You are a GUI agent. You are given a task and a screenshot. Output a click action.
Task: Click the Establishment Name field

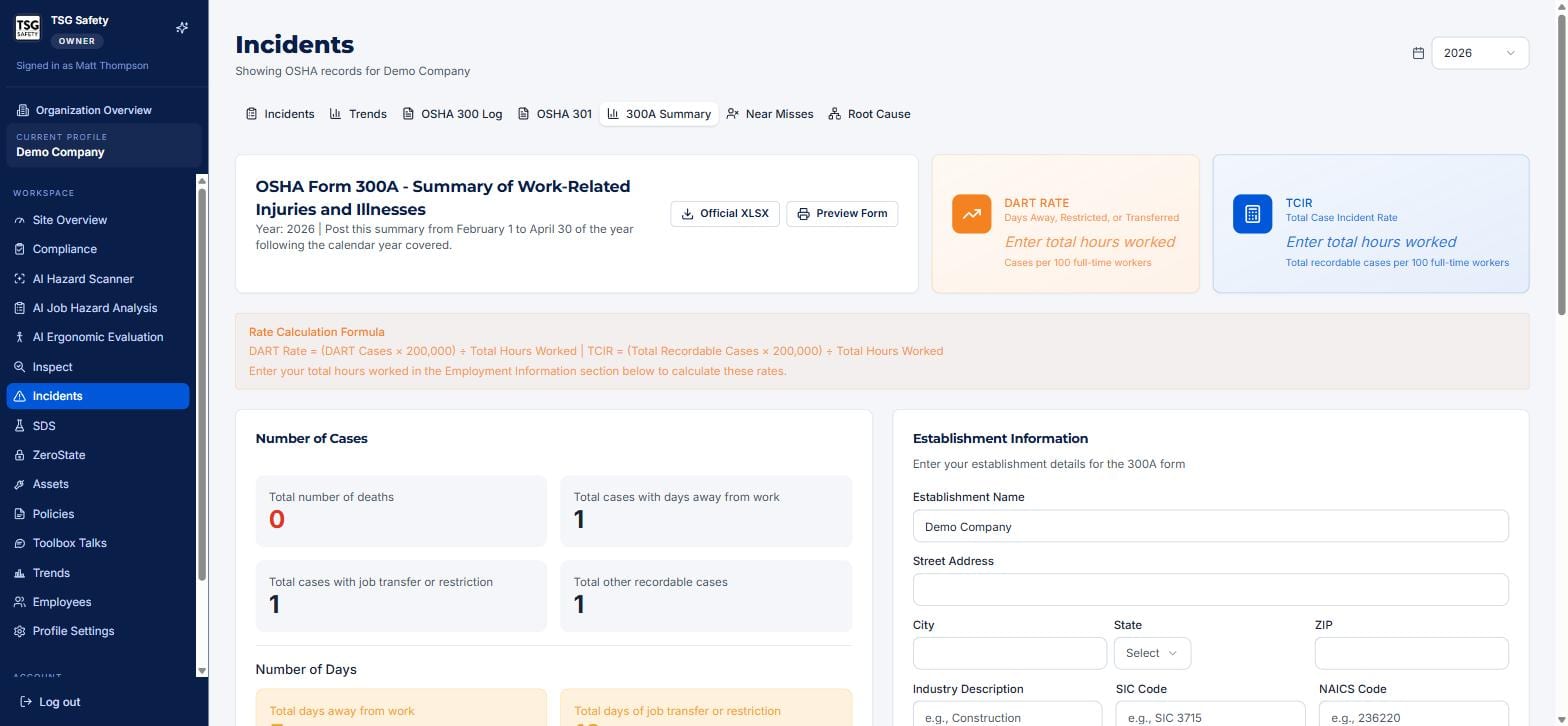1210,526
